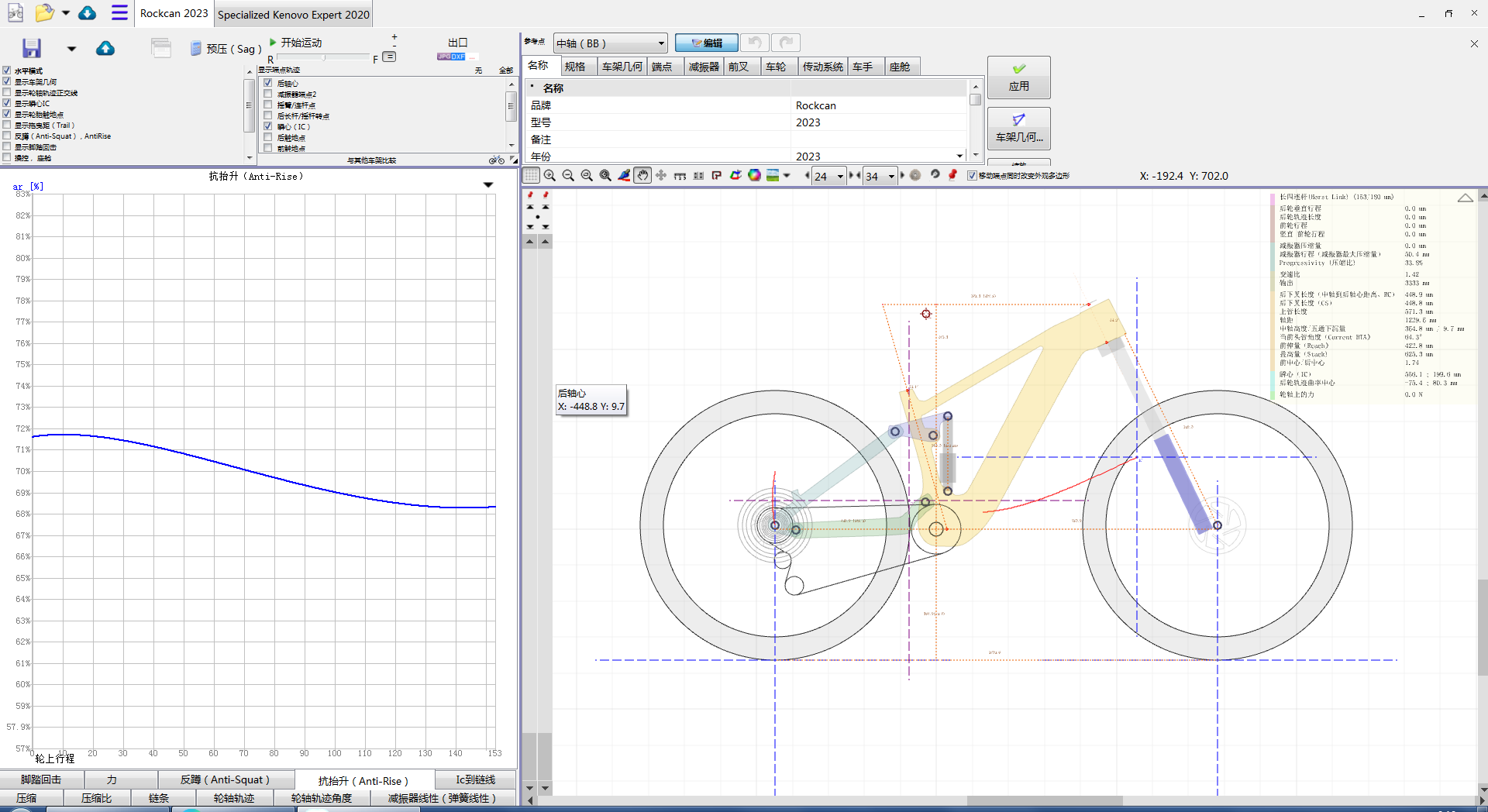Select the paint pen drawing tool
The width and height of the screenshot is (1488, 812).
coord(624,176)
